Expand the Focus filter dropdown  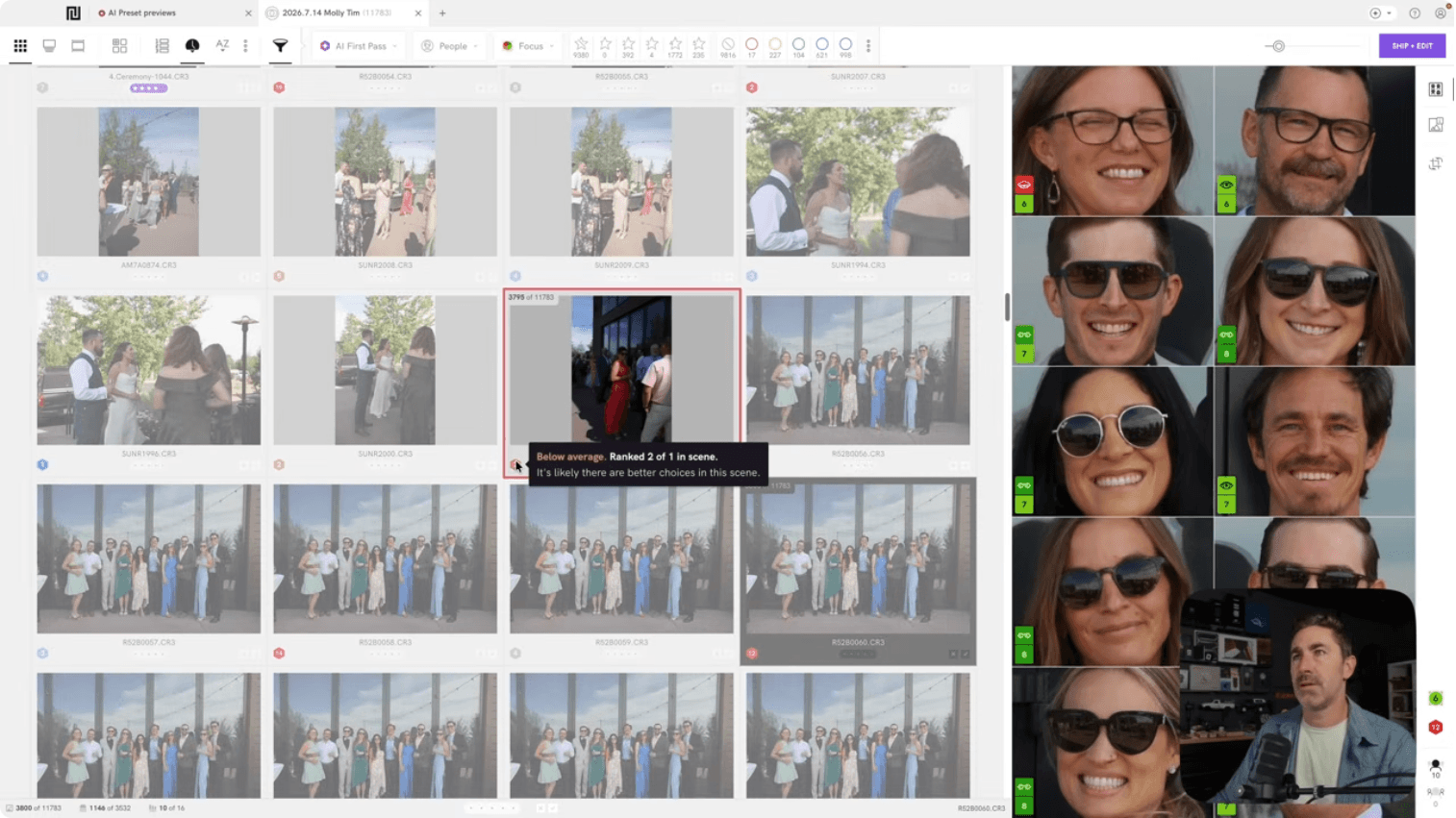pos(528,46)
